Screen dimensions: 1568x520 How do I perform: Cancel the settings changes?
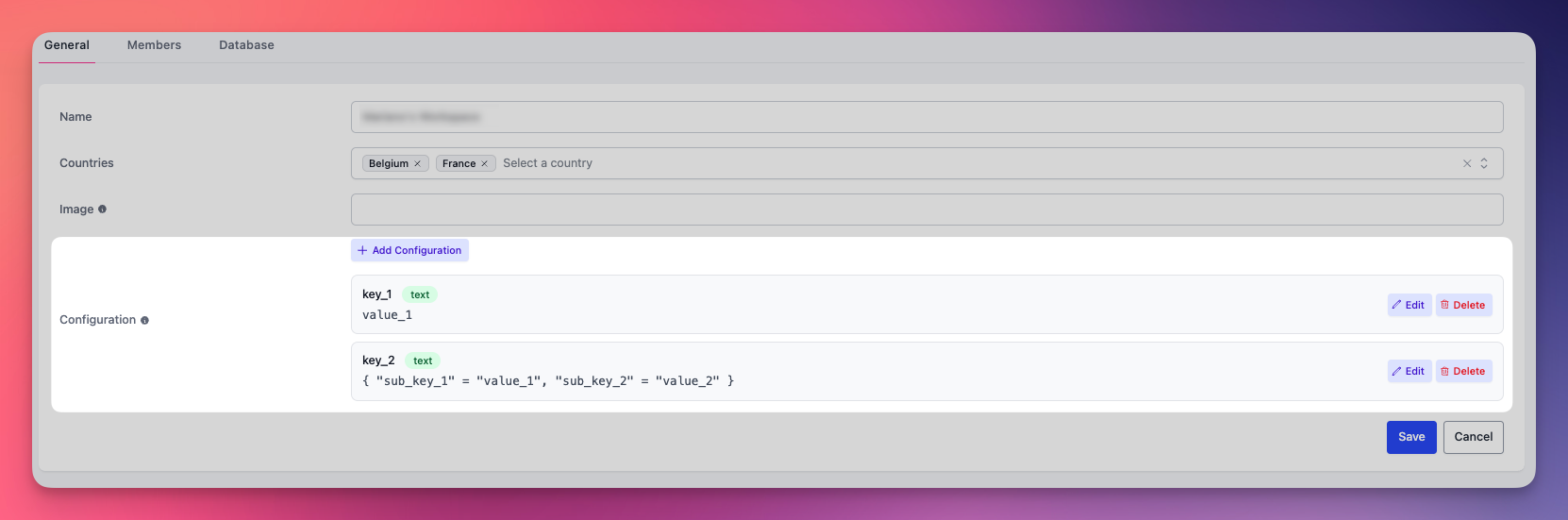[1473, 437]
